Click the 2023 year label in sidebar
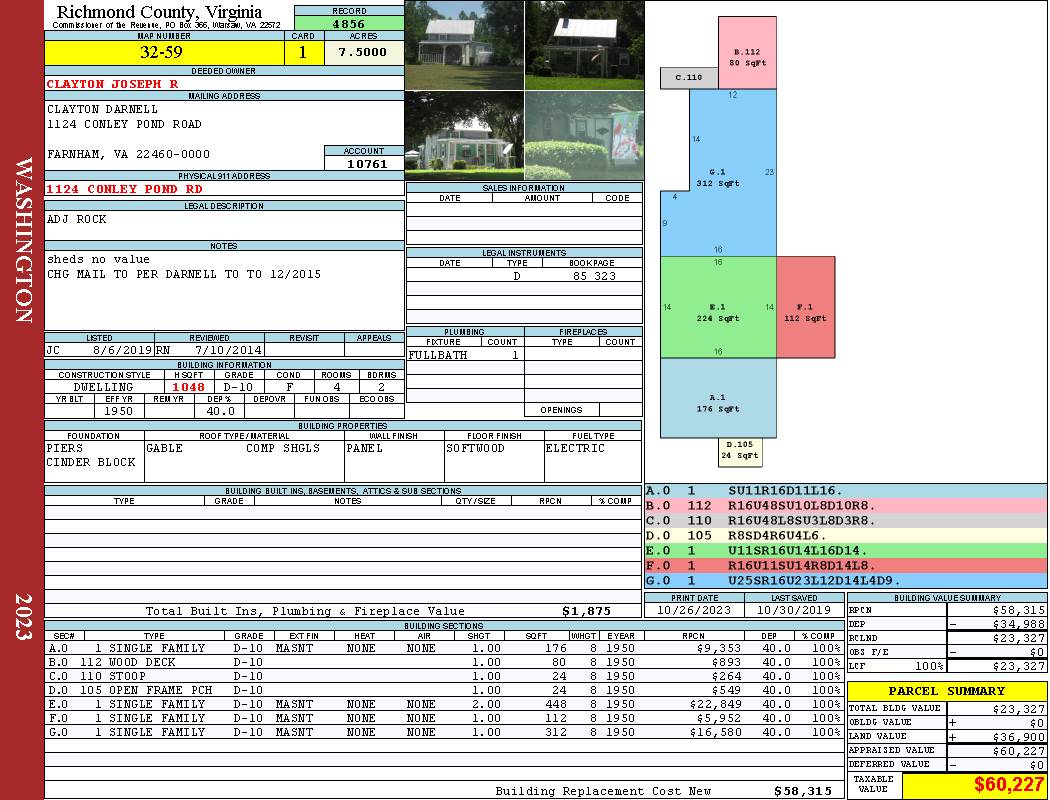This screenshot has width=1050, height=800. tap(23, 617)
